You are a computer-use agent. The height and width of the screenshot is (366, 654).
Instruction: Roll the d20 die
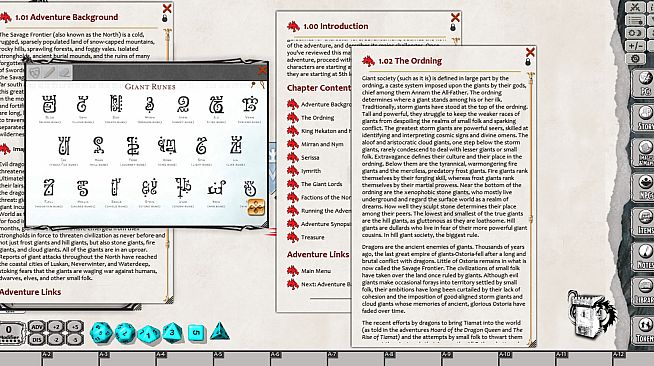[x=101, y=333]
